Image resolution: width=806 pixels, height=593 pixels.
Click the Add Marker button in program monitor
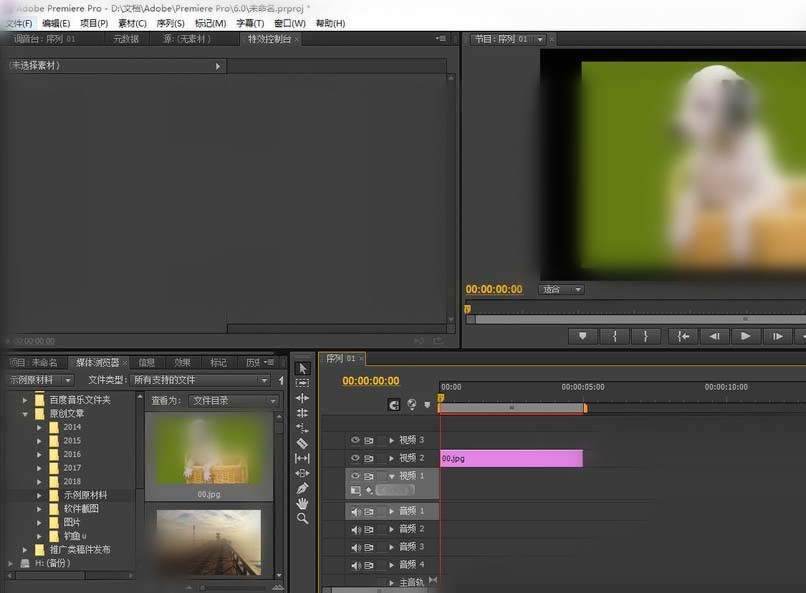[x=583, y=336]
